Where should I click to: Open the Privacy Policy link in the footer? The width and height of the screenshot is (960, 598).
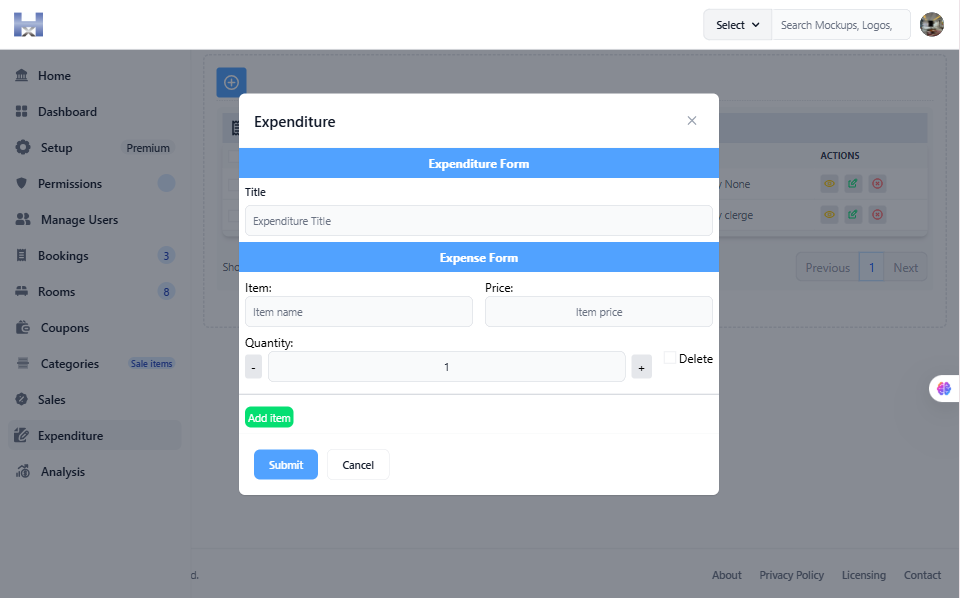(791, 575)
